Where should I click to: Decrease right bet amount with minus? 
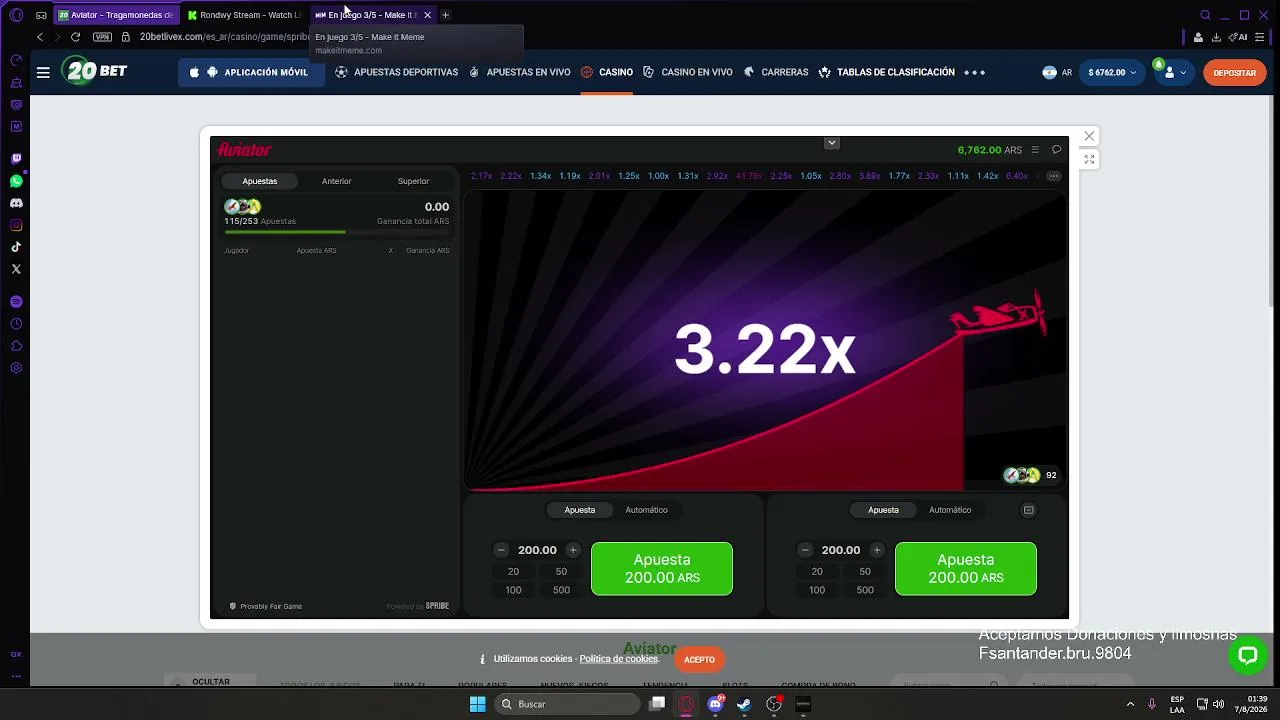coord(805,550)
